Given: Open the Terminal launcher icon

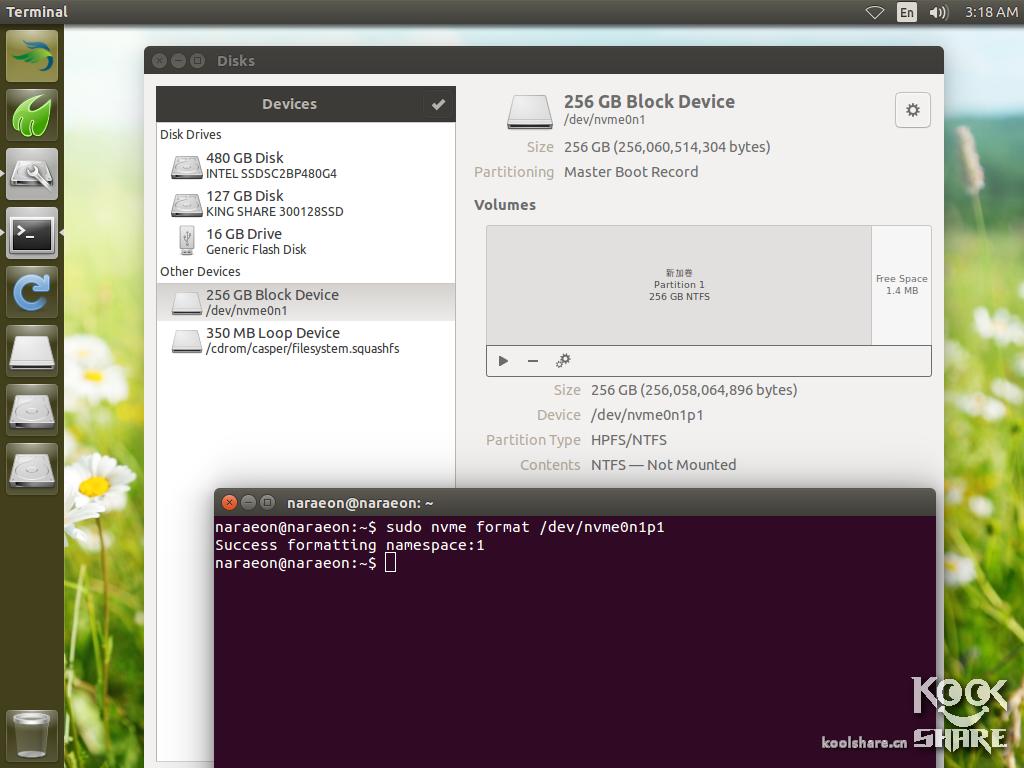Looking at the screenshot, I should tap(31, 233).
